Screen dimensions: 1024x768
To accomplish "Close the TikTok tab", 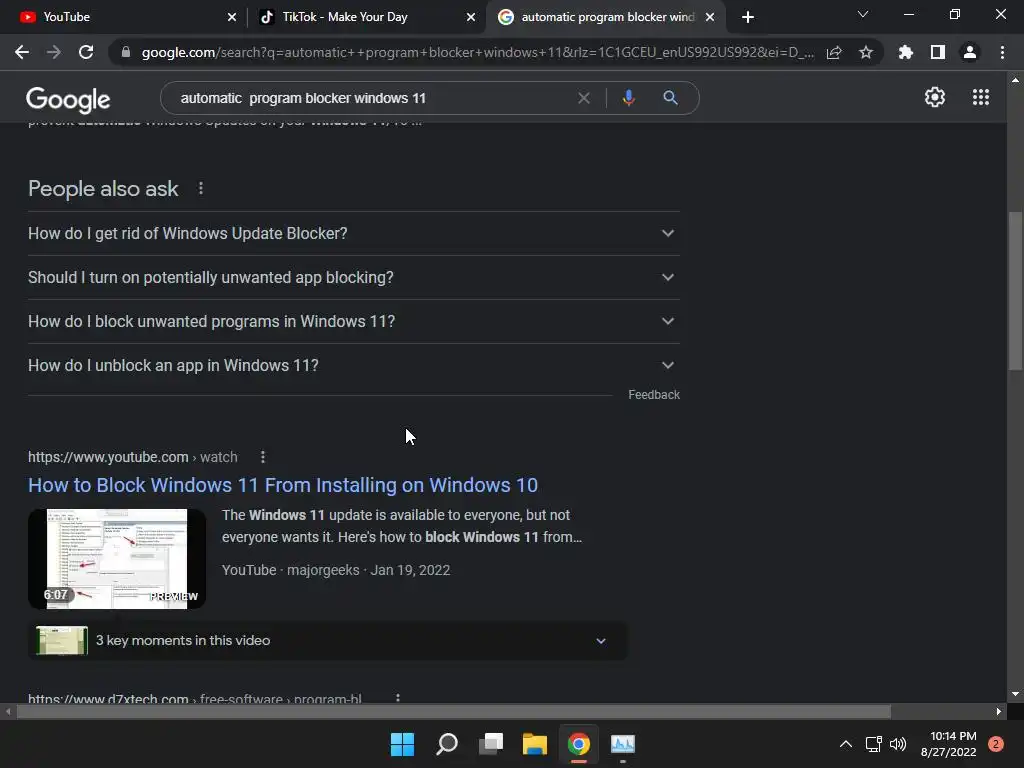I will [471, 17].
